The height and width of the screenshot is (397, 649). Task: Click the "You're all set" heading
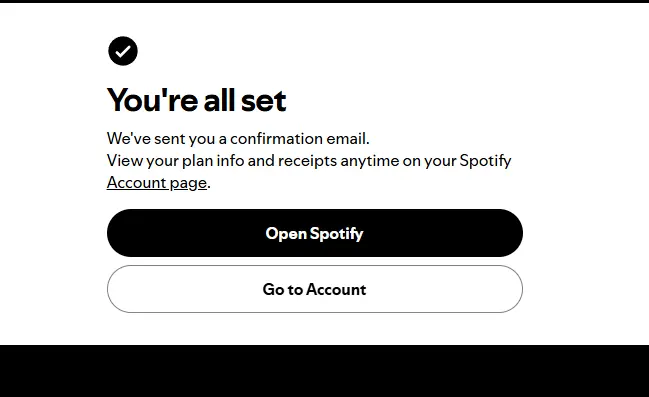pyautogui.click(x=196, y=100)
